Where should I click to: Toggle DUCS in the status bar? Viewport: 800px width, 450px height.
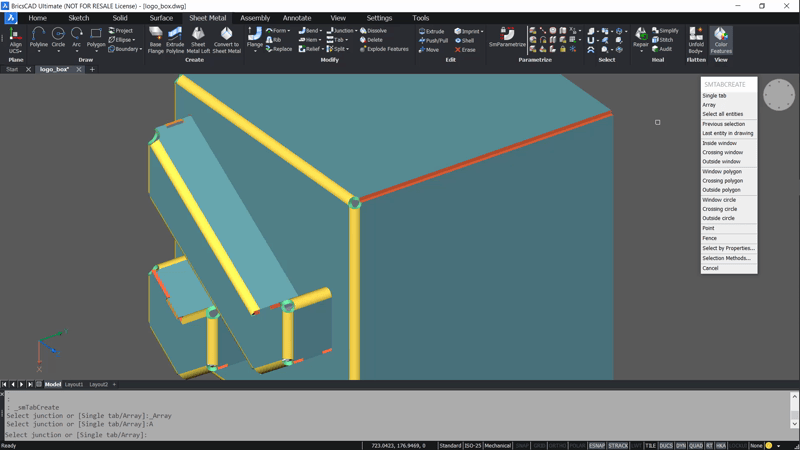(666, 445)
